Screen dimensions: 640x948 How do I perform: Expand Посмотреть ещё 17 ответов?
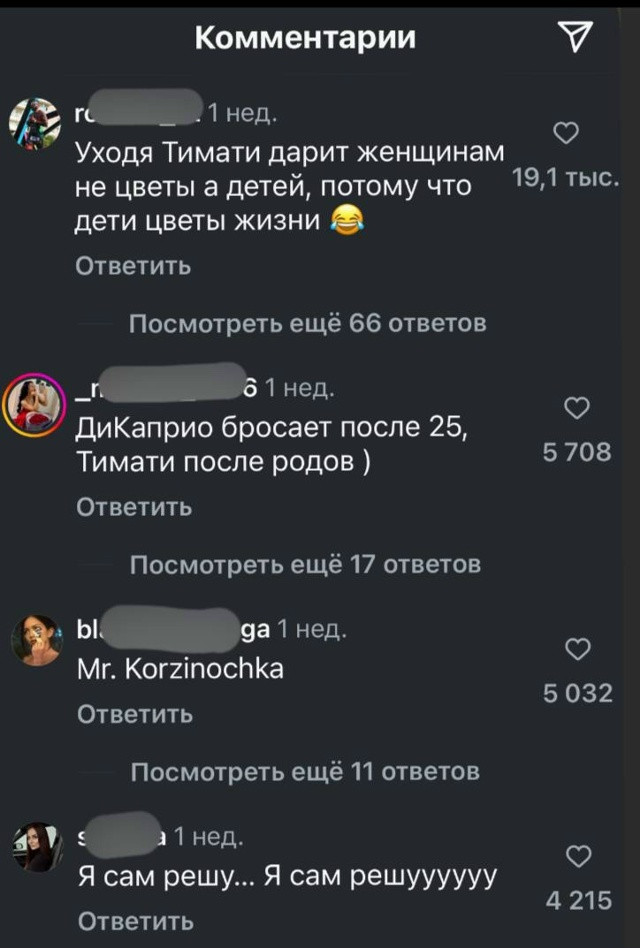[306, 565]
